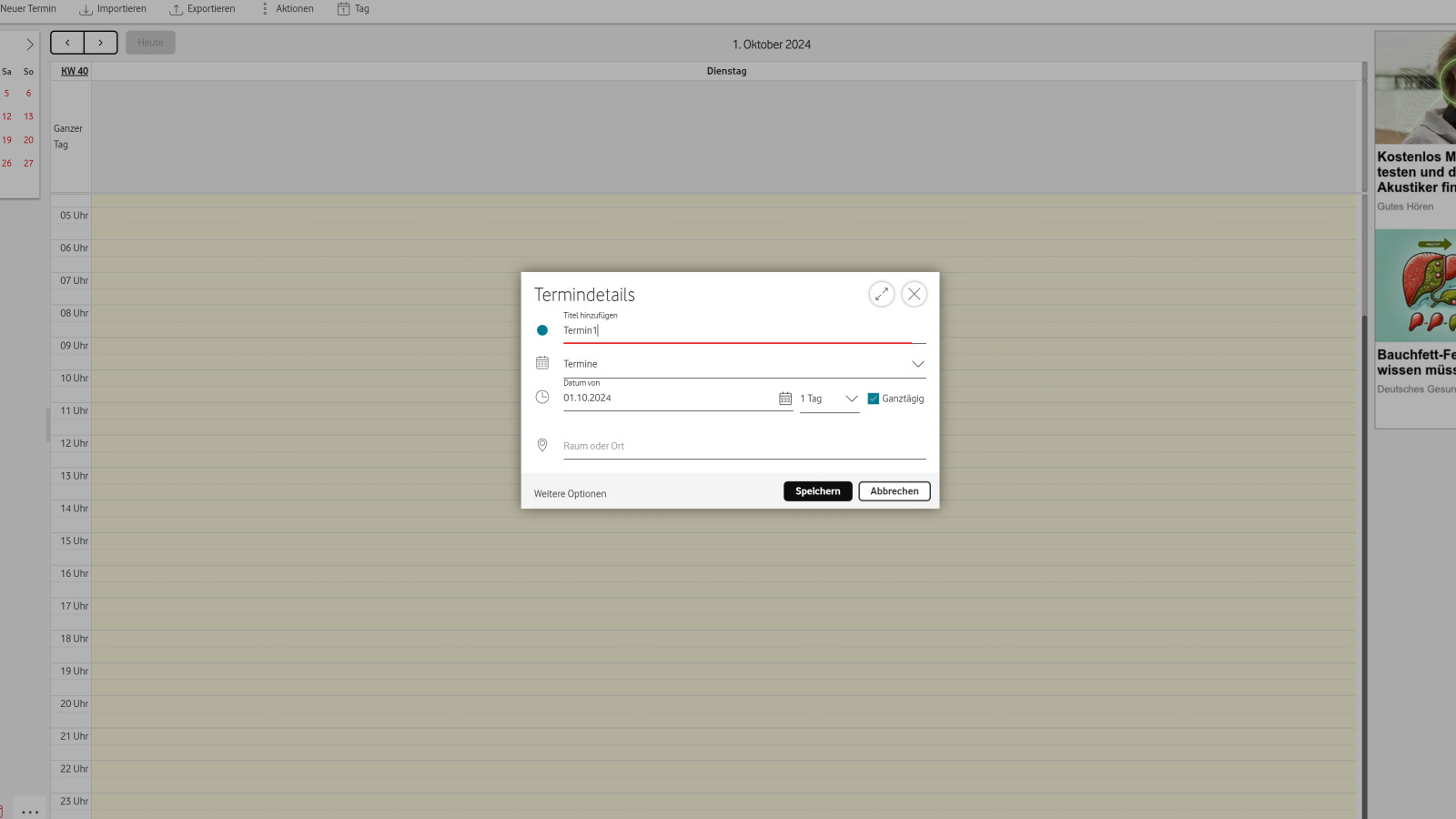Close the Termindetails dialog
1456x819 pixels.
(x=914, y=294)
